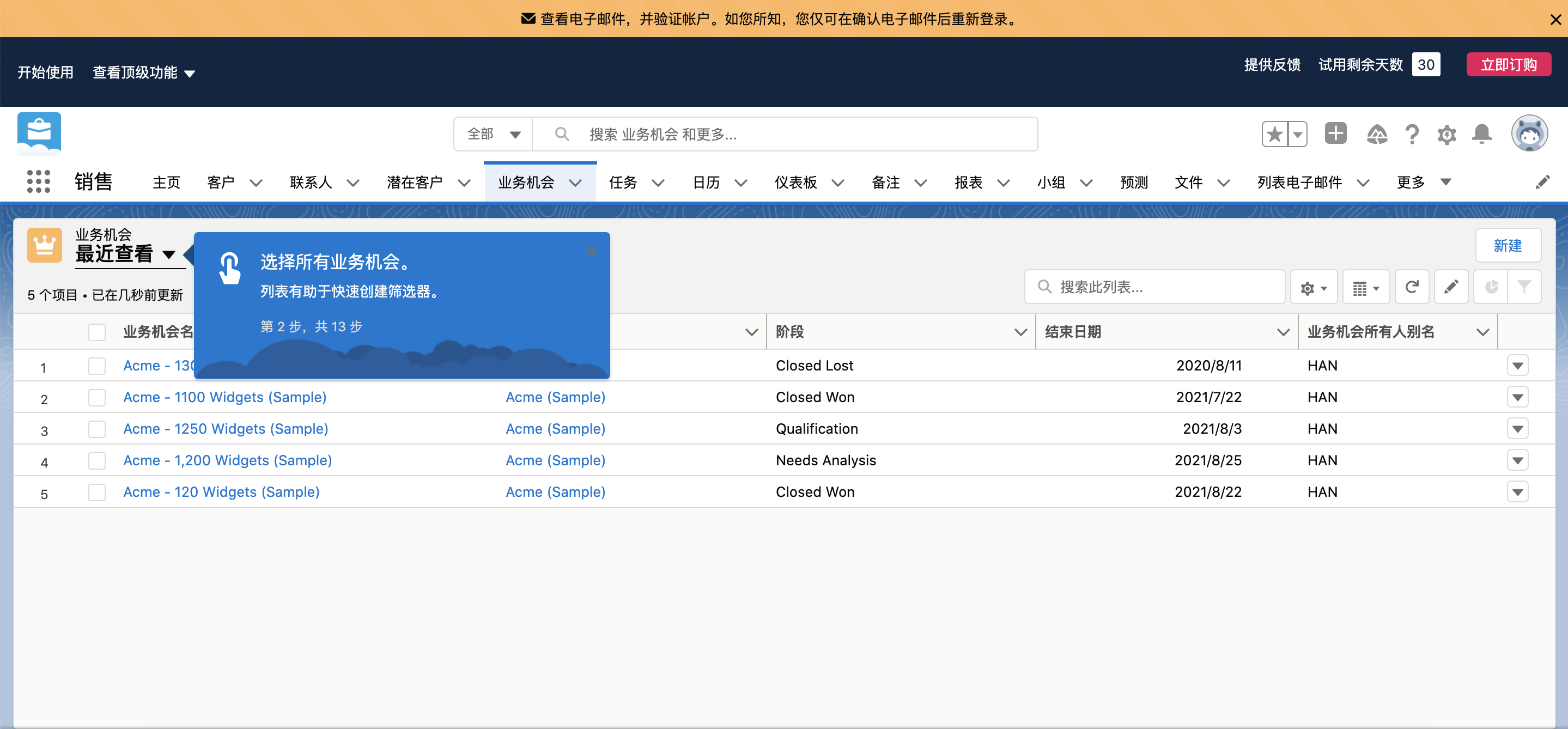Open the favorites star menu
This screenshot has width=1568, height=729.
(x=1299, y=133)
